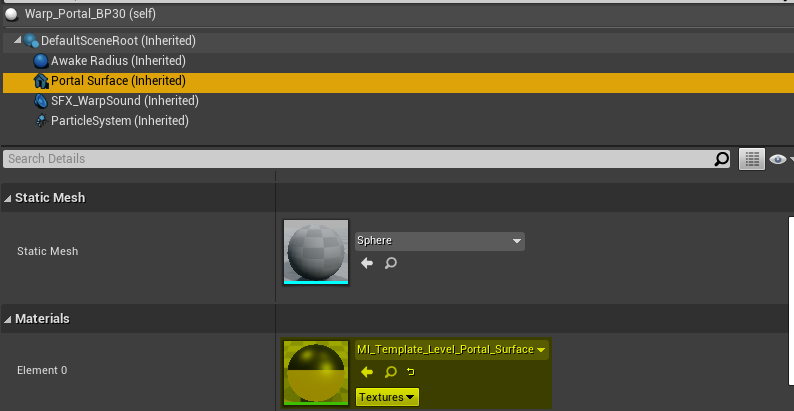Click the Warp_Portal_BP30 sphere icon
Screen dimensions: 794x411
pos(11,15)
